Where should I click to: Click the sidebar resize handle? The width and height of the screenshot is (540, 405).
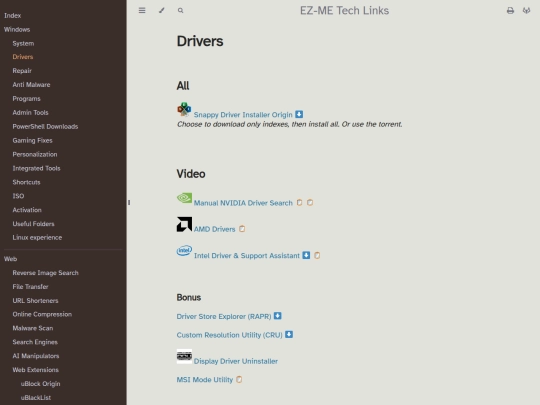[129, 202]
